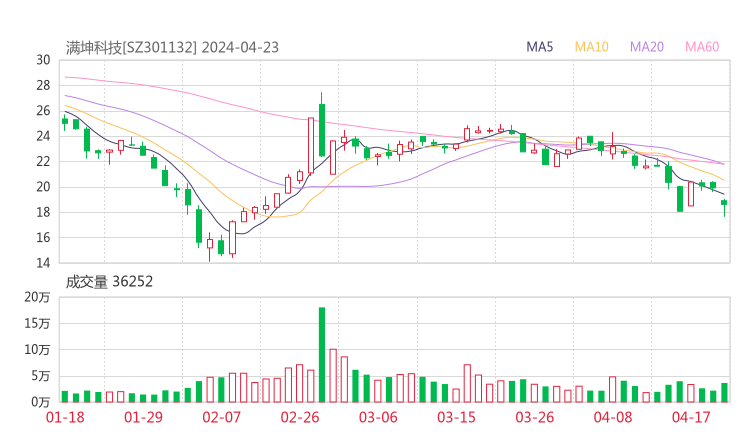Click the 成交量 36252 volume label
Image resolution: width=740 pixels, height=440 pixels.
(109, 282)
